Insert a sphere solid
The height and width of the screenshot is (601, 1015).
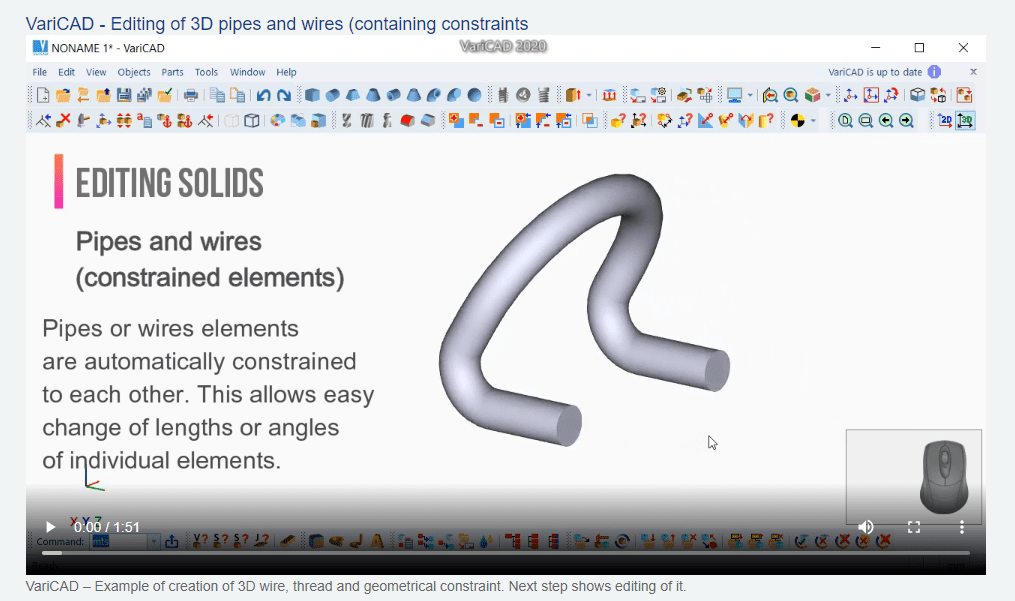[474, 96]
